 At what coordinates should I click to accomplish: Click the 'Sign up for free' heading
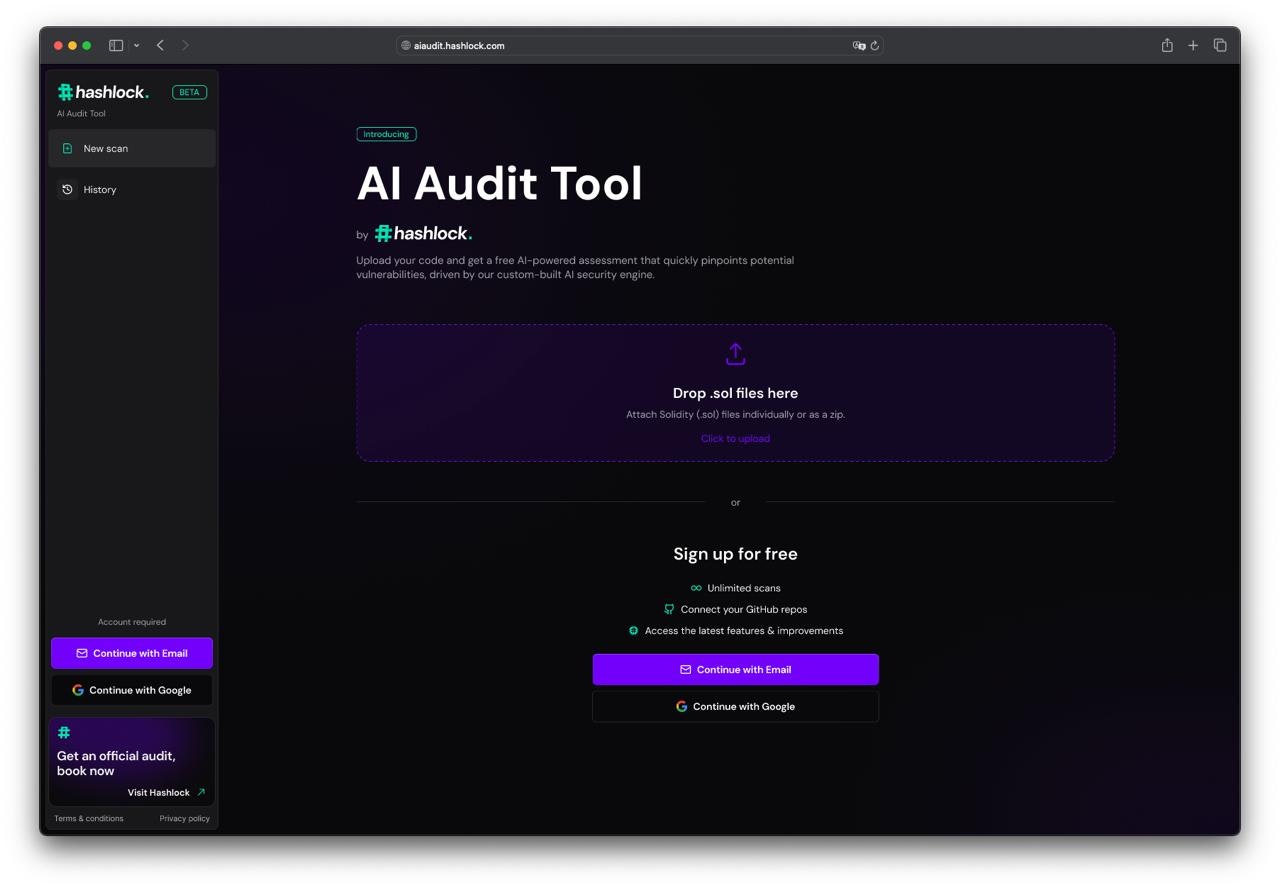[735, 554]
